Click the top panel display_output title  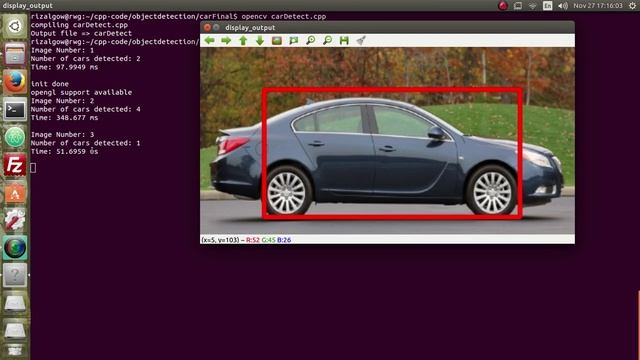[28, 6]
